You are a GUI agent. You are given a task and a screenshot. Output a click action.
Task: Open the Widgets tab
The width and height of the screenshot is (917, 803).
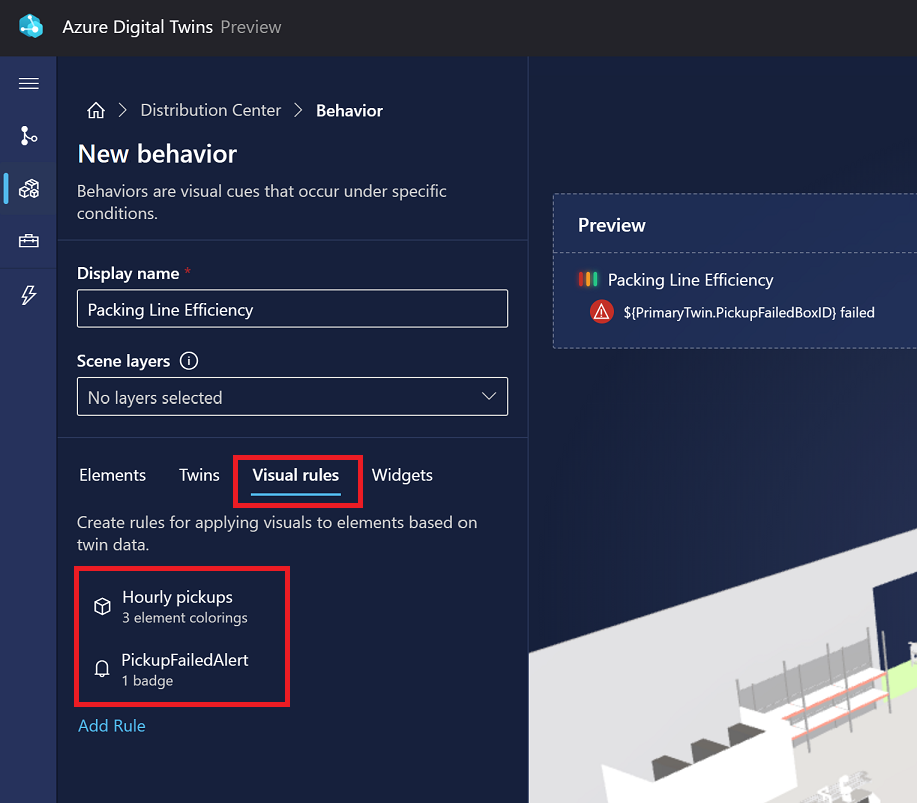point(402,475)
